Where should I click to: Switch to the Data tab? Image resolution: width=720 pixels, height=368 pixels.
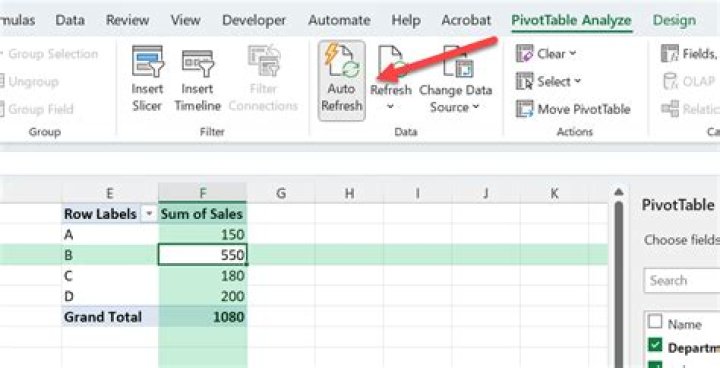pyautogui.click(x=70, y=20)
